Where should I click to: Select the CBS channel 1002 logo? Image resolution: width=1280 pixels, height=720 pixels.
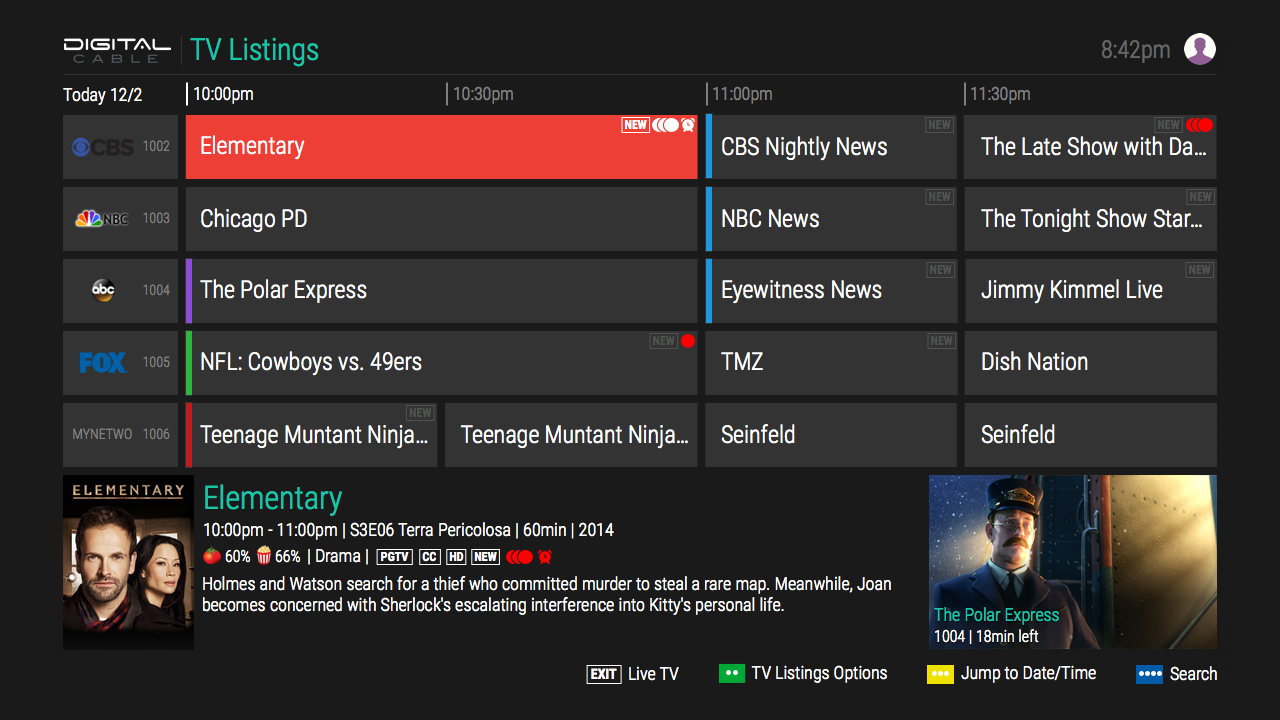point(102,147)
